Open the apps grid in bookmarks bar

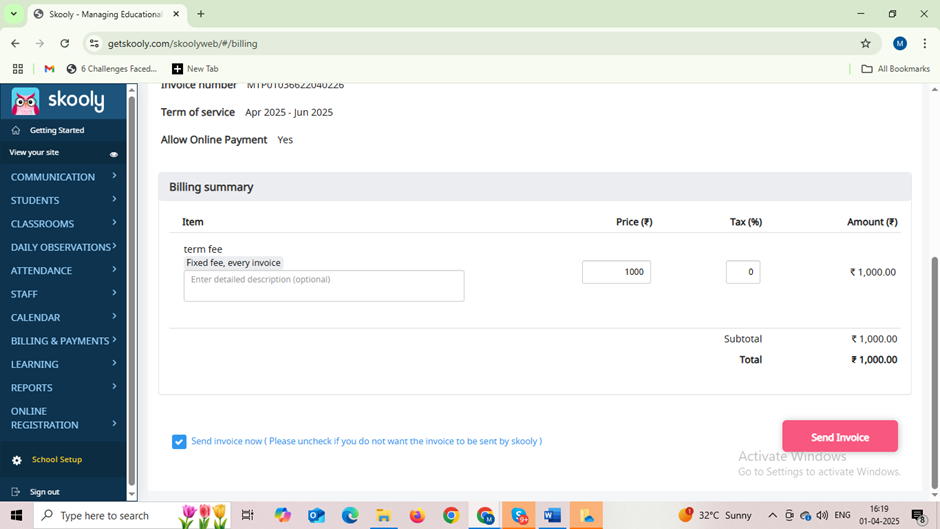point(18,69)
